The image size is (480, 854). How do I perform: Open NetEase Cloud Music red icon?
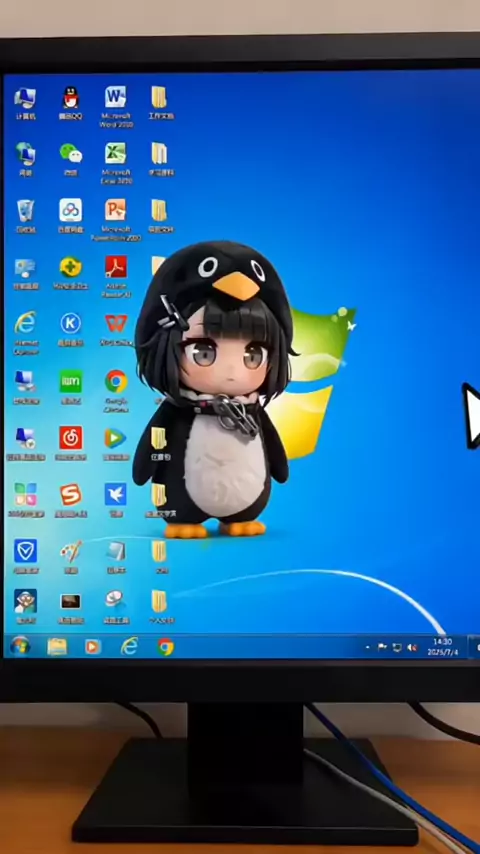click(x=71, y=438)
